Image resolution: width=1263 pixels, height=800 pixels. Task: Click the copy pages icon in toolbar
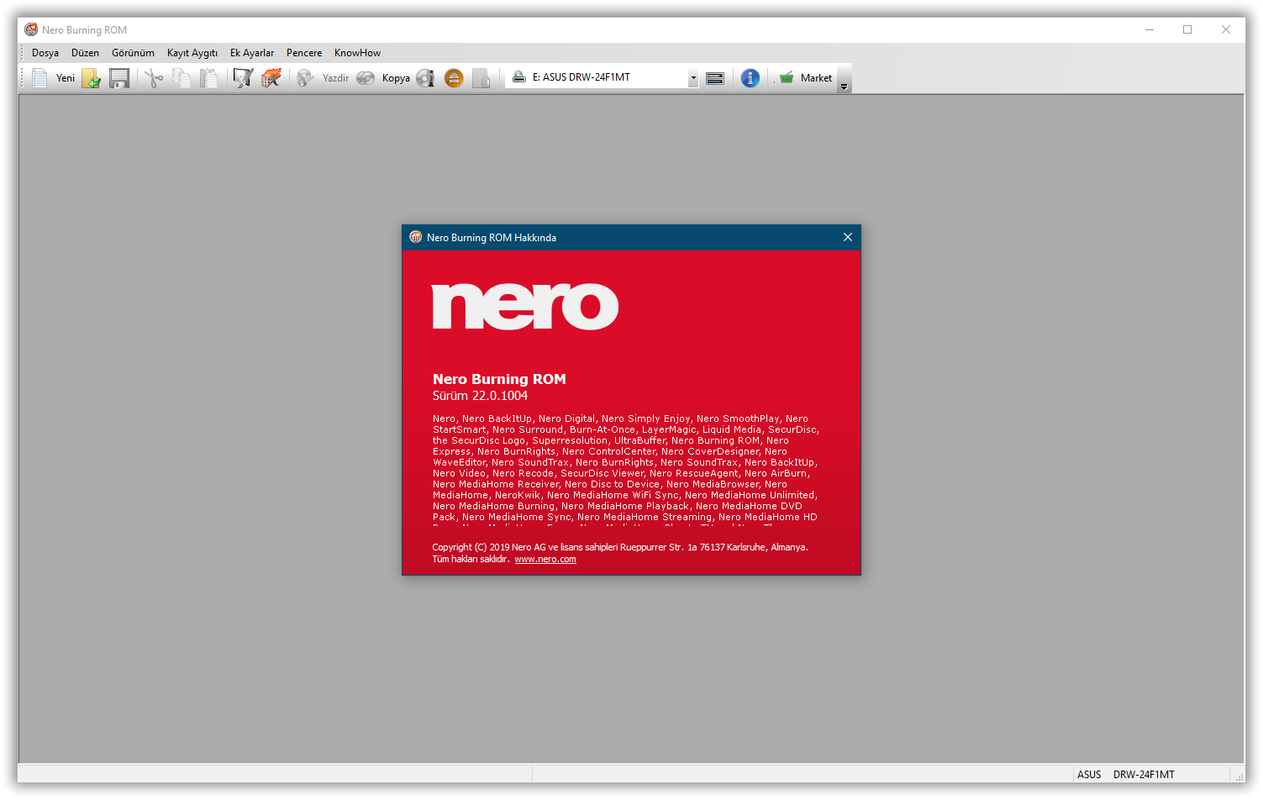click(181, 78)
